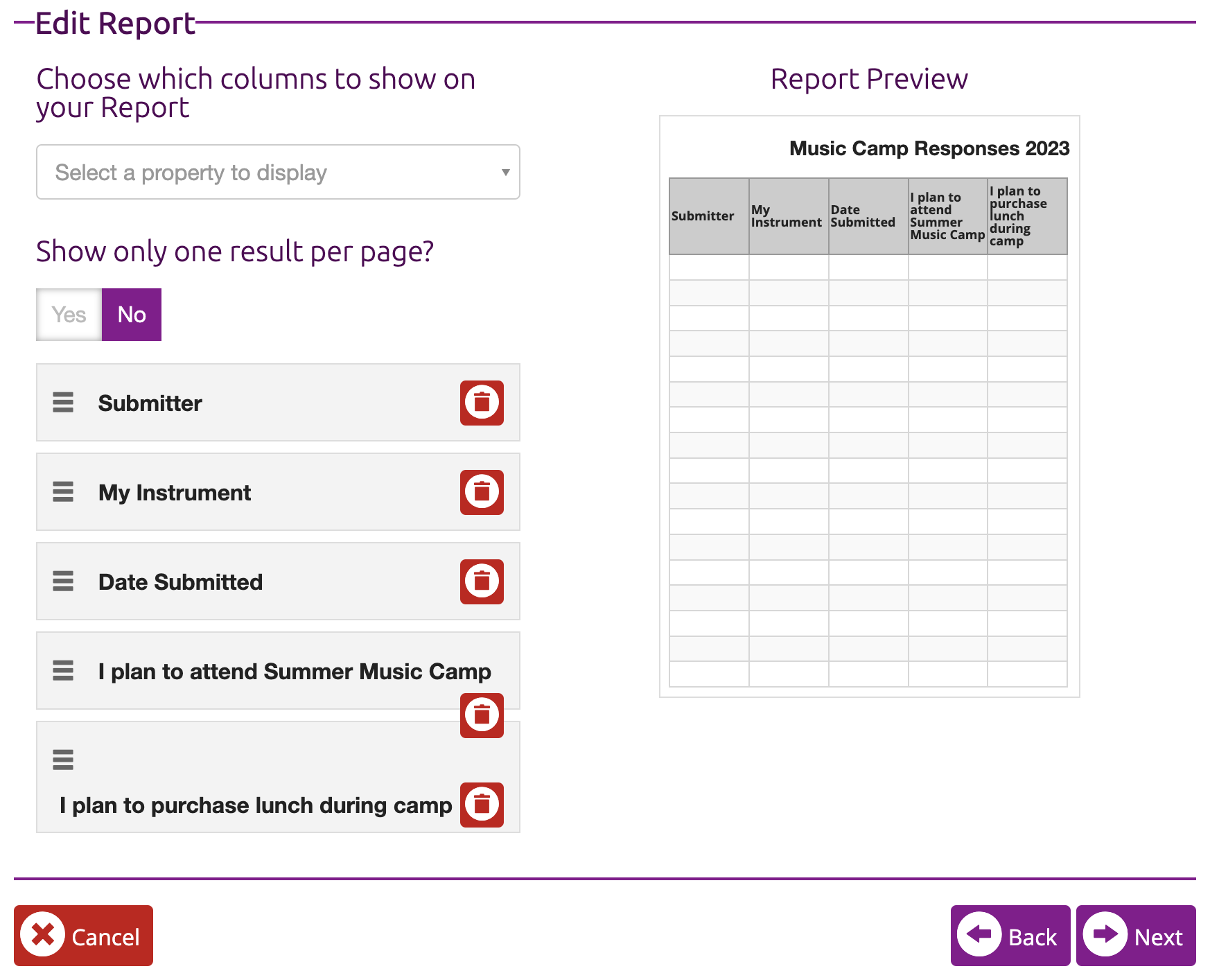This screenshot has width=1210, height=980.
Task: Delete the Submitter column
Action: pyautogui.click(x=482, y=403)
